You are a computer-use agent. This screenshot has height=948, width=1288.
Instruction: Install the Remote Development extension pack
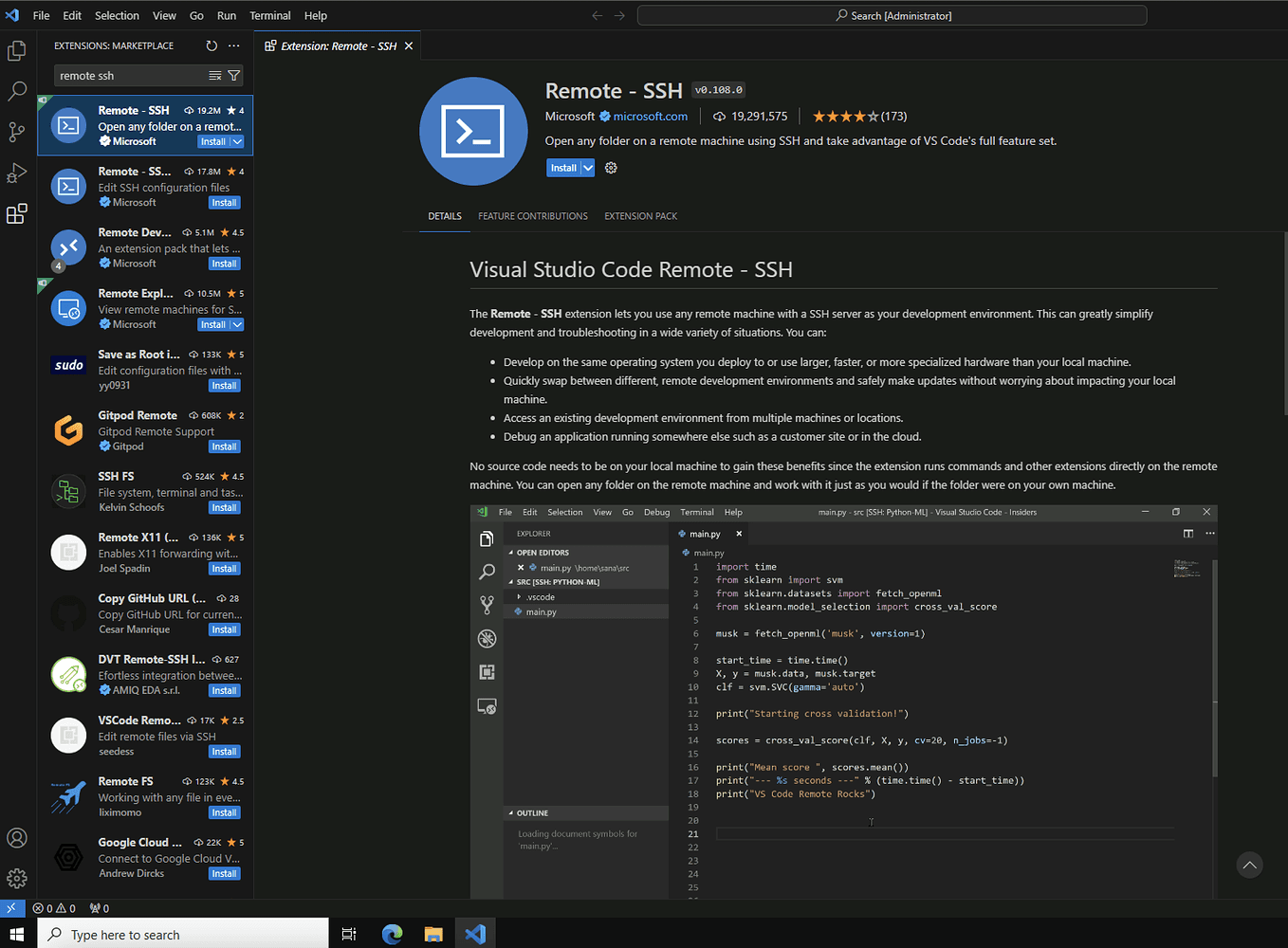click(225, 264)
